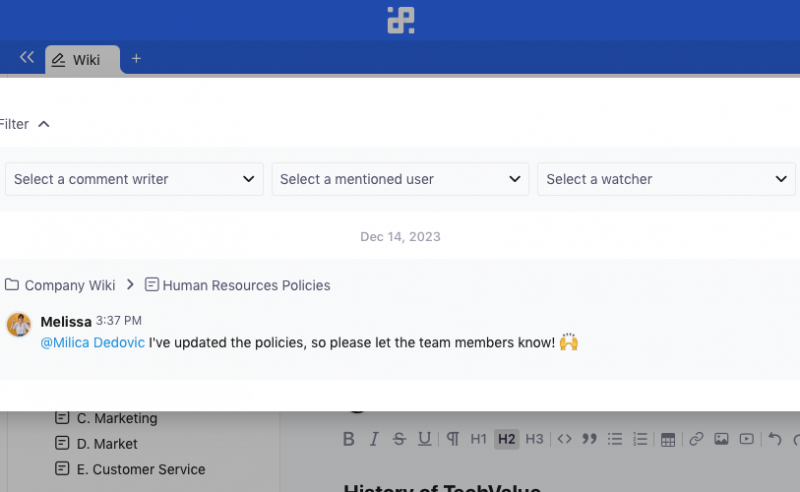Insert a blockquote using quote icon

pos(590,439)
